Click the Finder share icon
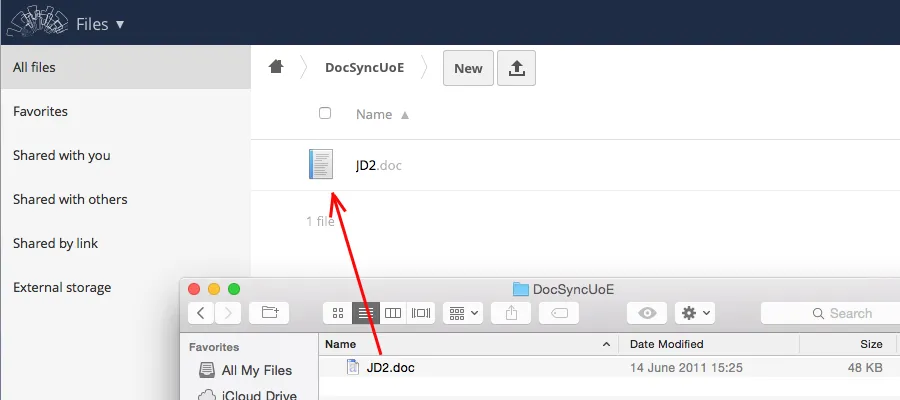The width and height of the screenshot is (900, 400). [511, 313]
